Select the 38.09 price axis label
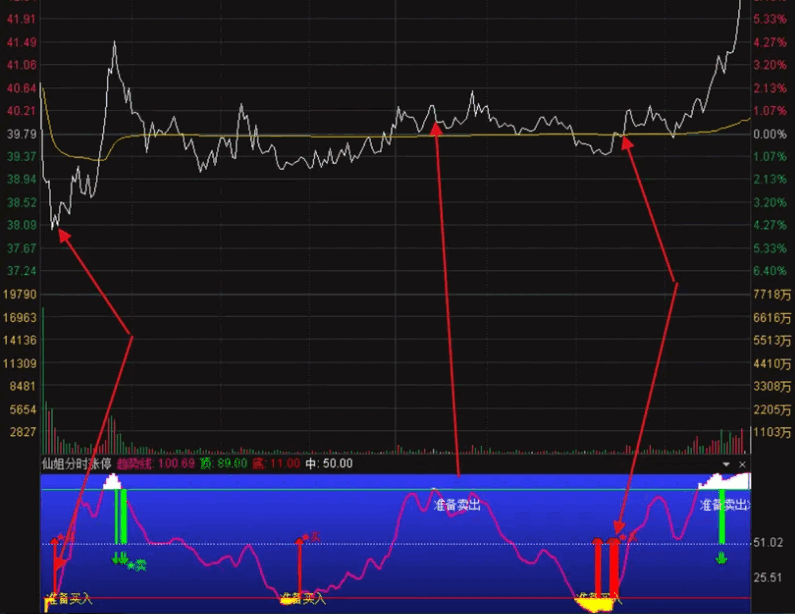This screenshot has width=795, height=614. pos(21,225)
